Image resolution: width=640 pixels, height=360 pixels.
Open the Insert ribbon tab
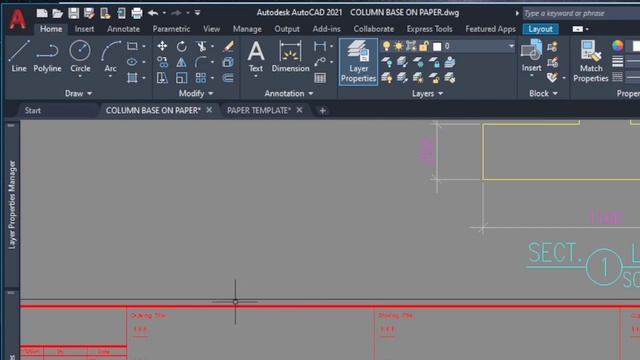pos(84,29)
